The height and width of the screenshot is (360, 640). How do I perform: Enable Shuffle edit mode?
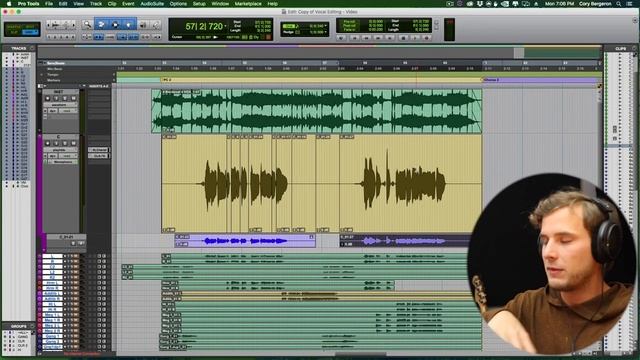point(13,27)
